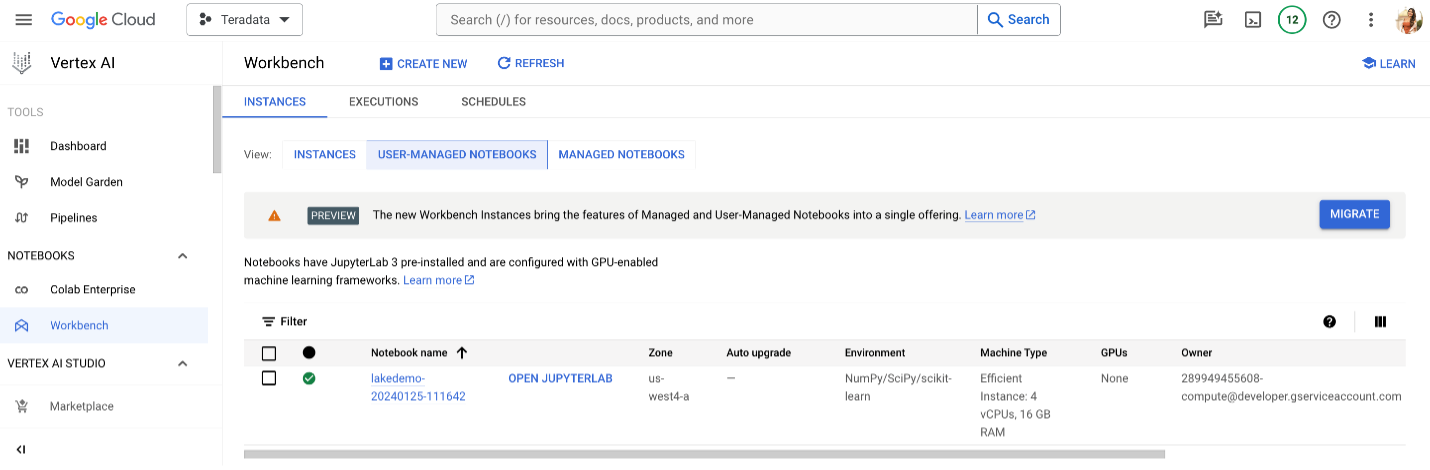Viewport: 1430px width, 470px height.
Task: Open Pipelines in the sidebar
Action: tap(74, 218)
